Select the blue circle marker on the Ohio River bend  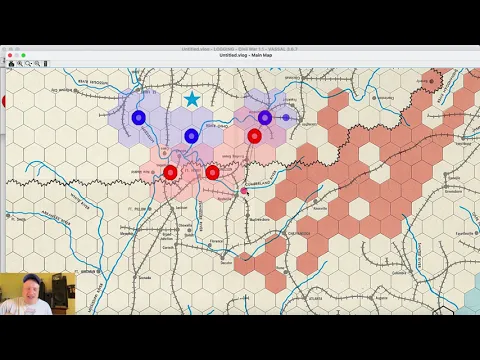[x=191, y=136]
